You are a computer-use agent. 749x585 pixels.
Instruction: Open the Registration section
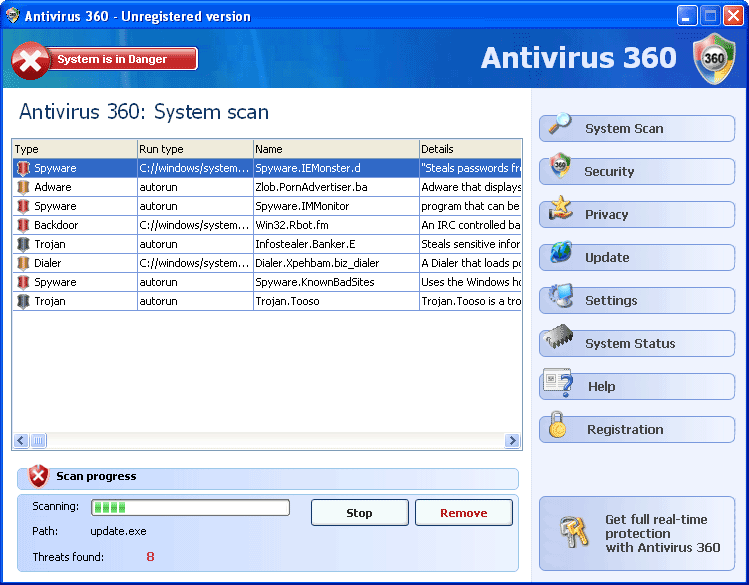637,429
